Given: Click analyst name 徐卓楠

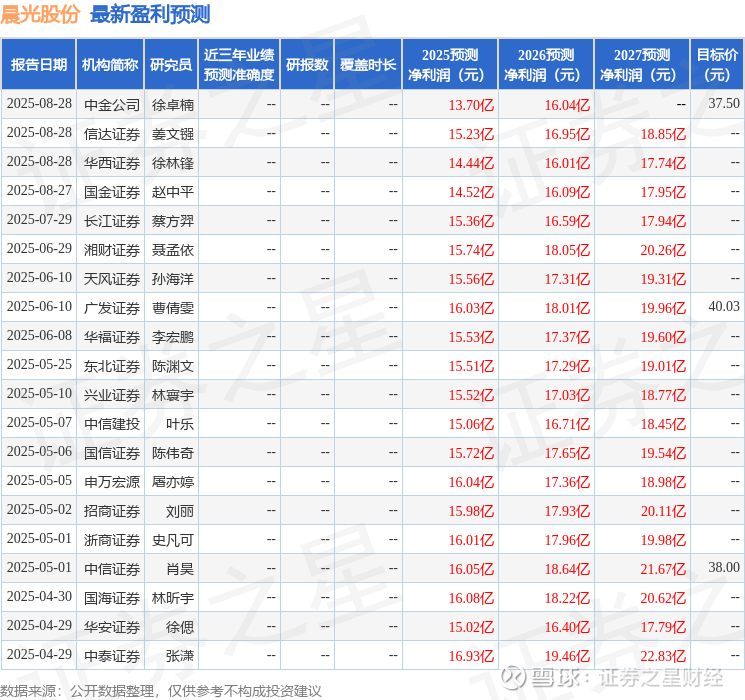Looking at the screenshot, I should coord(172,105).
